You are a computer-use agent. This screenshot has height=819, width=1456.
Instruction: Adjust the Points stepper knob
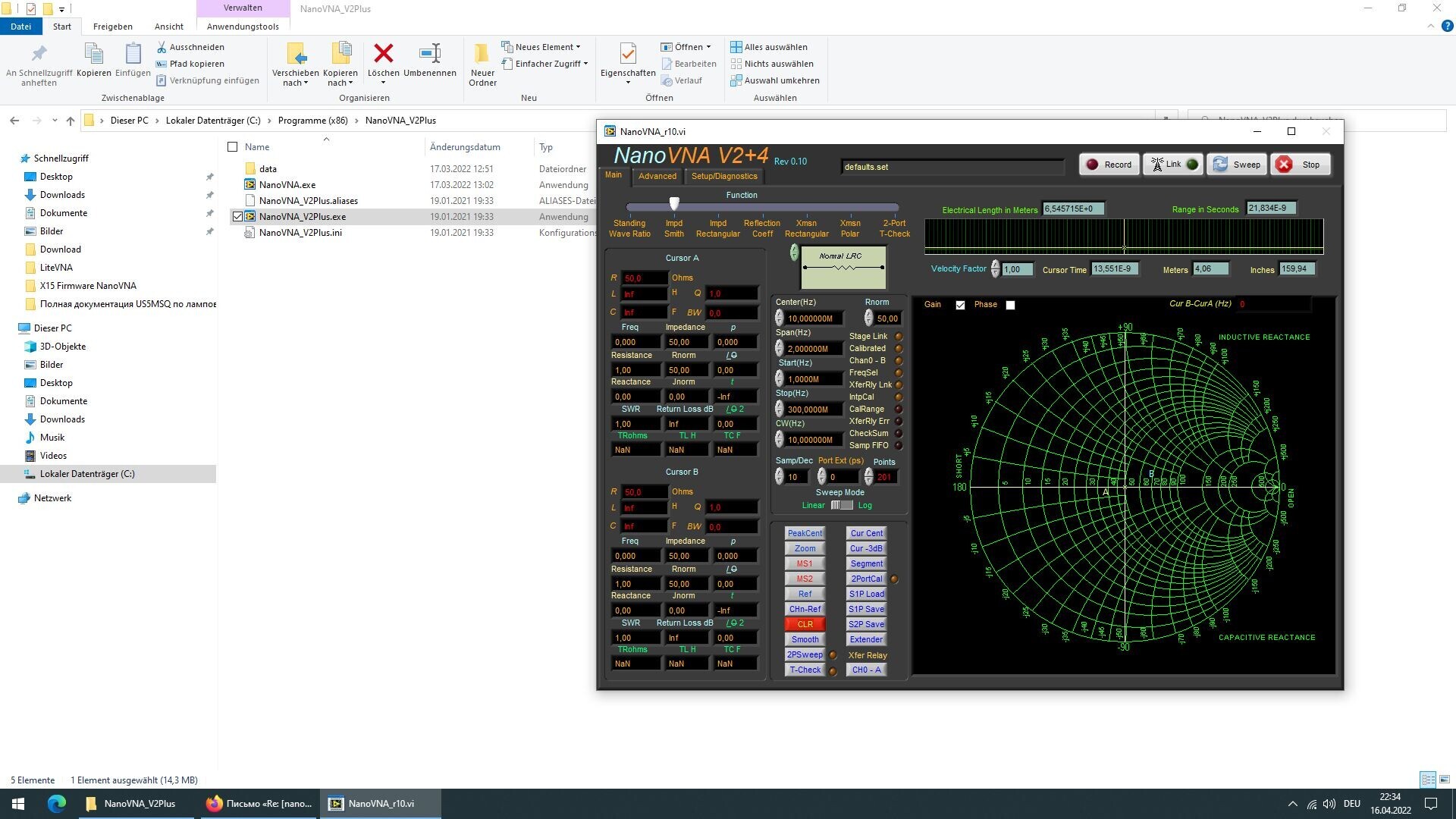[868, 477]
